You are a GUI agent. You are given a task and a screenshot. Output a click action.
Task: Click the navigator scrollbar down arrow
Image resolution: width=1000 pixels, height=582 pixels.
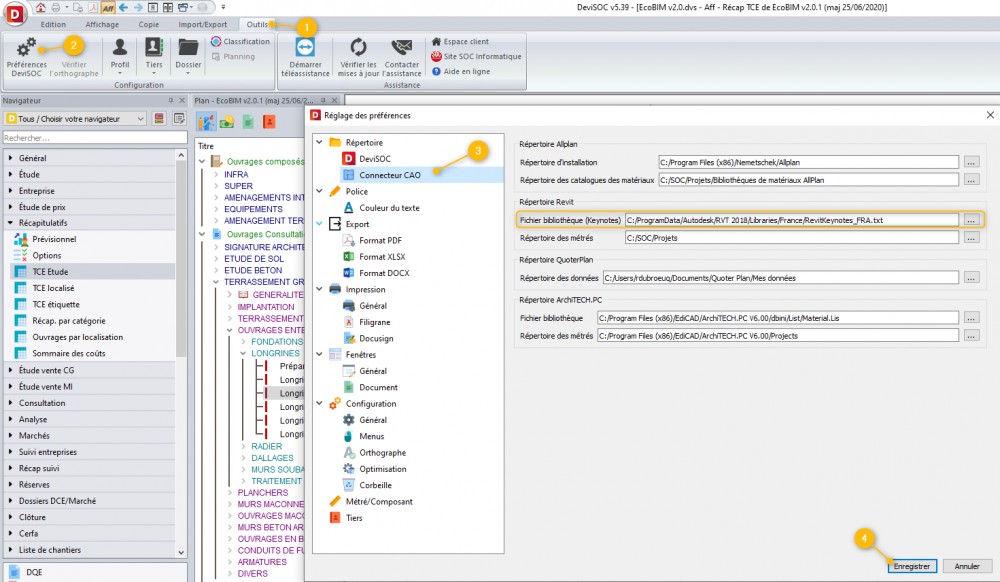[x=181, y=553]
